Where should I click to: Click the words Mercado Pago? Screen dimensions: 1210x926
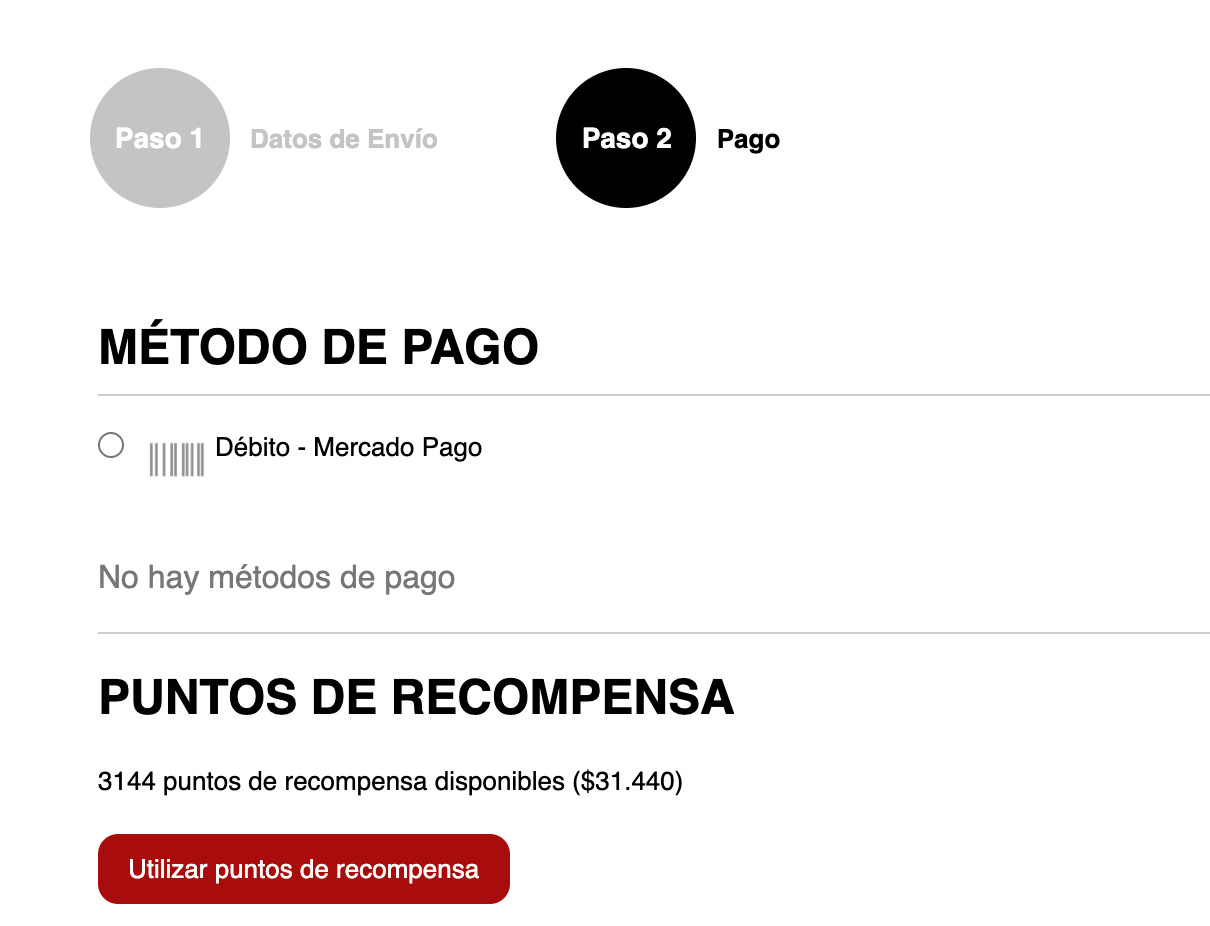(x=398, y=447)
